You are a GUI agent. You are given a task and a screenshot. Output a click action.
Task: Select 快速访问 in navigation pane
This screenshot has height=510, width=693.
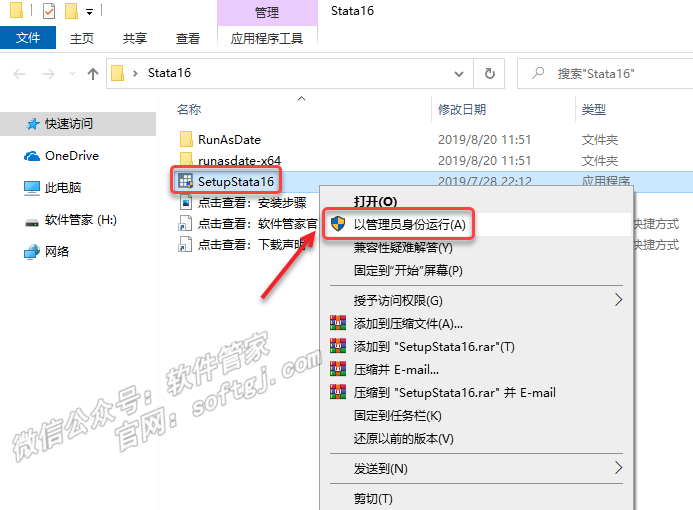pos(78,124)
